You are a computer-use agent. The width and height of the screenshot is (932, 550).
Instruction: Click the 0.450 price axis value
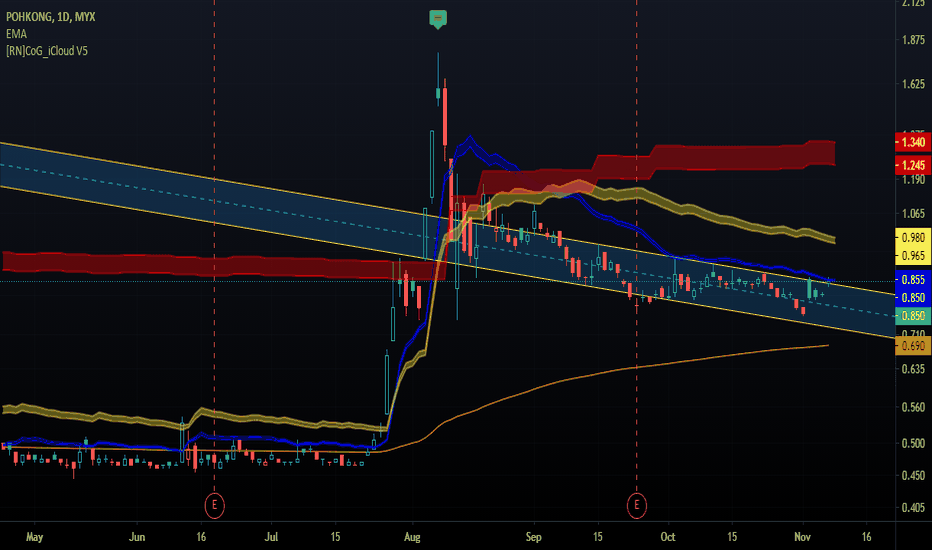pos(914,475)
